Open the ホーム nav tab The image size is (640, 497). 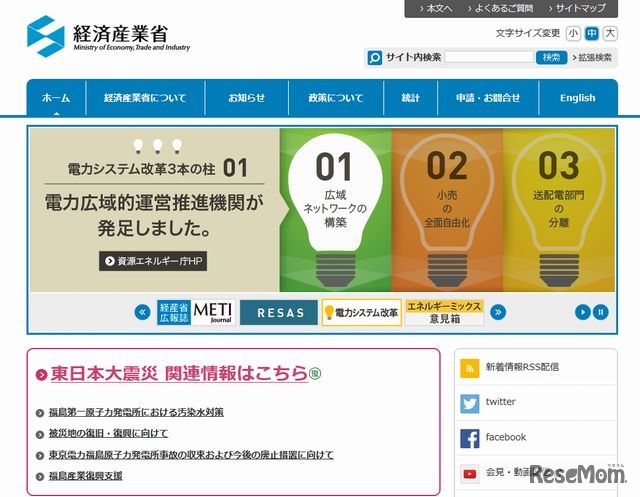(x=56, y=98)
